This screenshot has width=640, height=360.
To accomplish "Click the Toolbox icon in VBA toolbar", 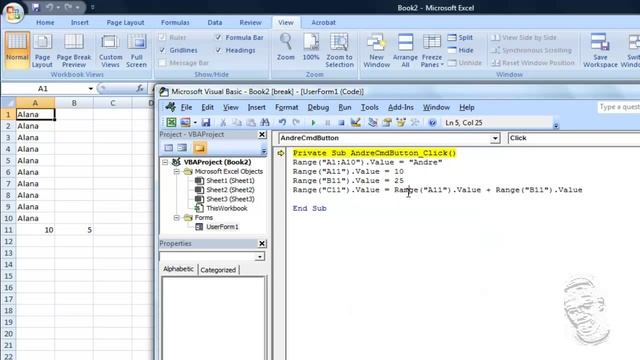I will [x=415, y=122].
